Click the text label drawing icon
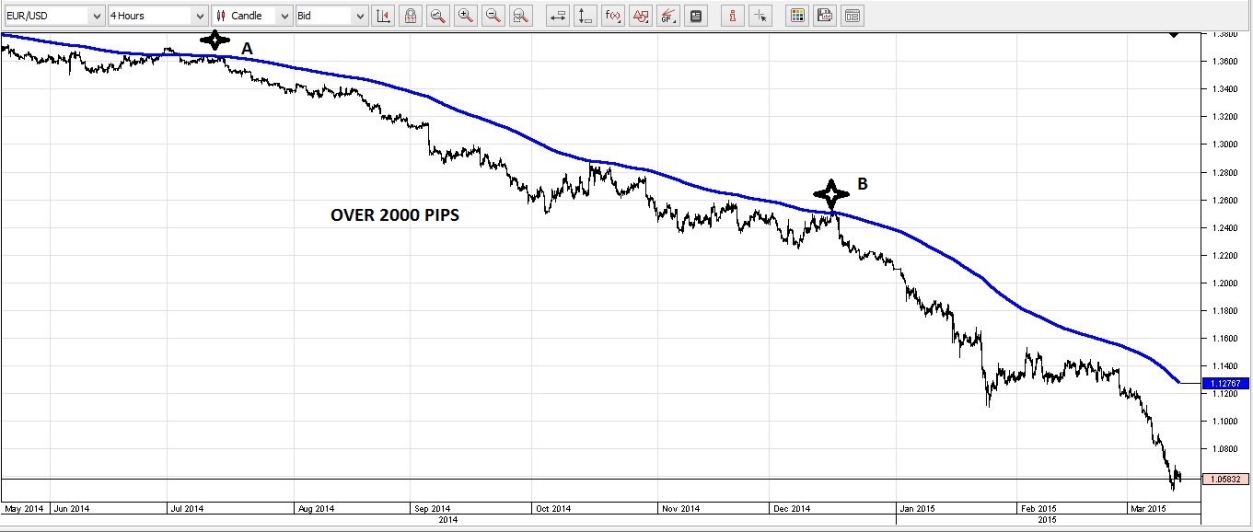This screenshot has width=1253, height=532. pyautogui.click(x=641, y=16)
